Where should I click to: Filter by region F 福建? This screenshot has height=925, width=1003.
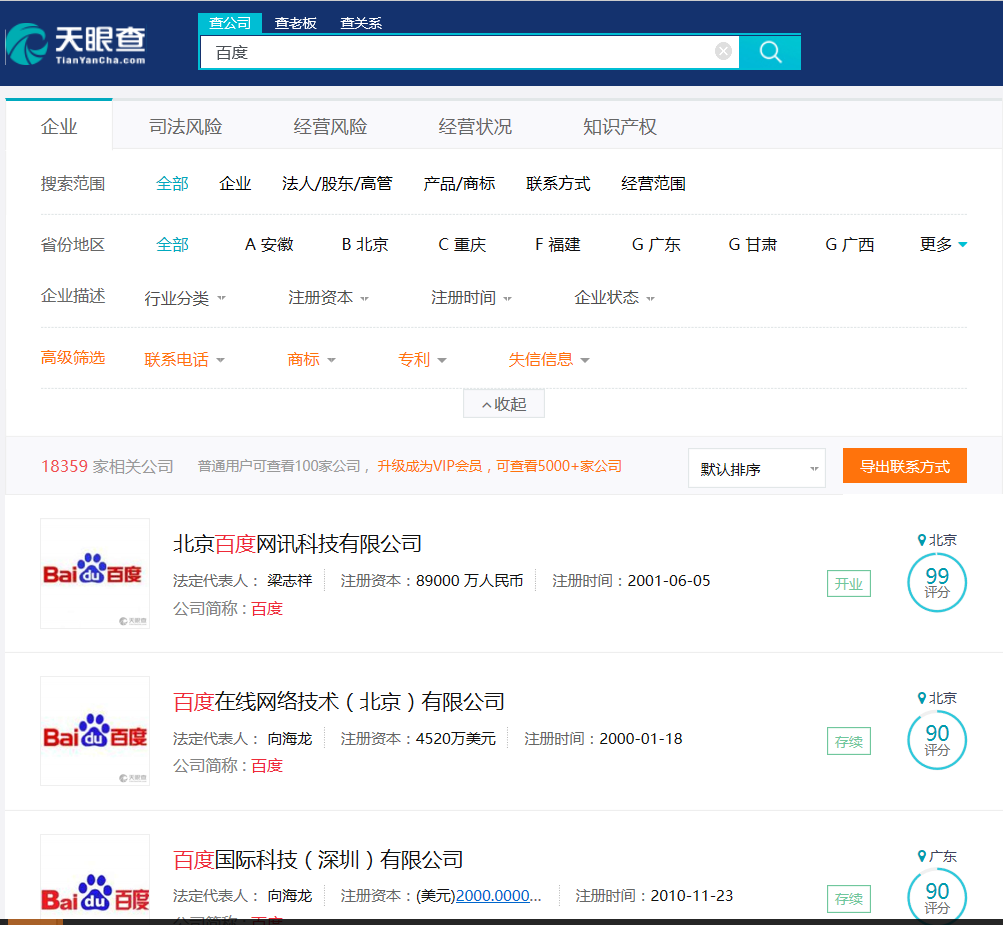point(558,244)
